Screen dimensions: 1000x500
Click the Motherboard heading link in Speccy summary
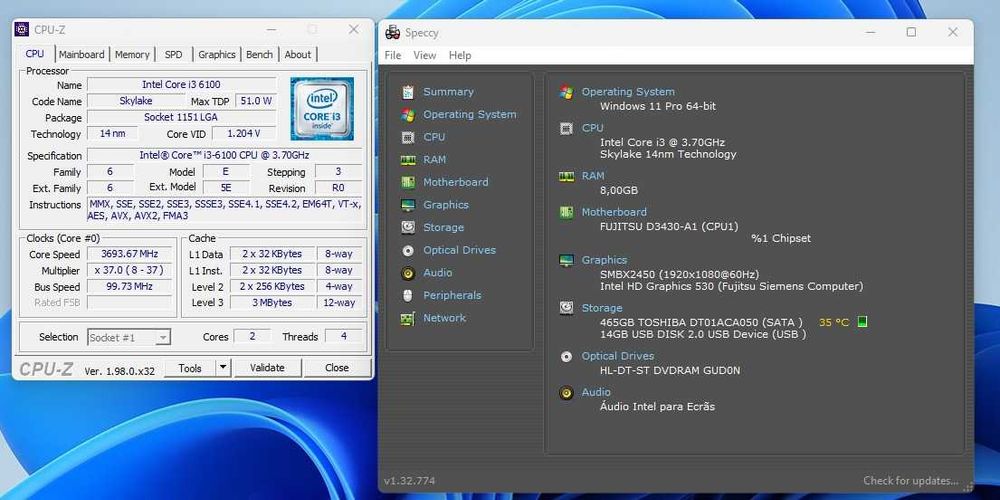coord(614,212)
